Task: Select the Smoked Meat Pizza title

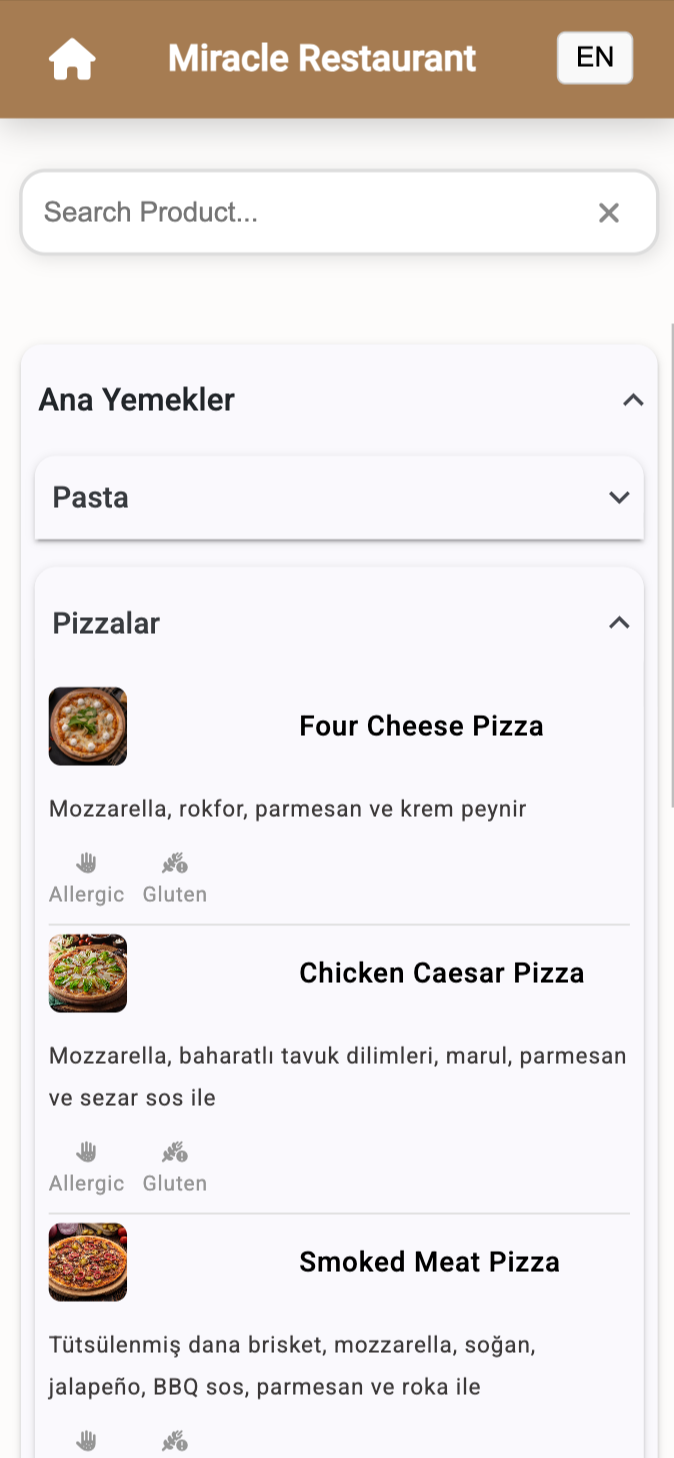Action: pos(429,1262)
